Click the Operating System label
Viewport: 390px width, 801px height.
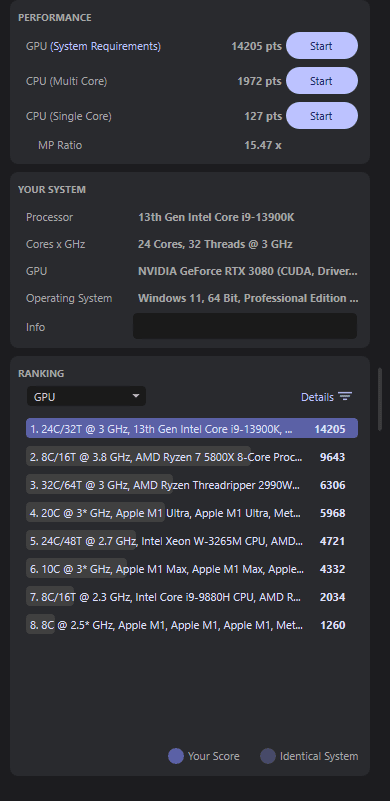pyautogui.click(x=69, y=298)
